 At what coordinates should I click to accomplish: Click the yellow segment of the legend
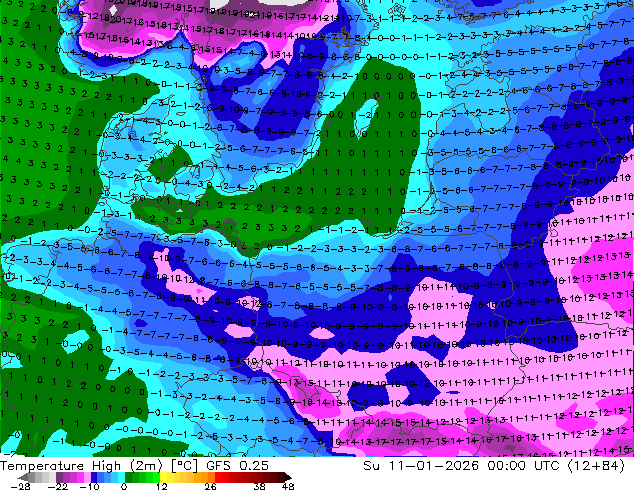163,477
